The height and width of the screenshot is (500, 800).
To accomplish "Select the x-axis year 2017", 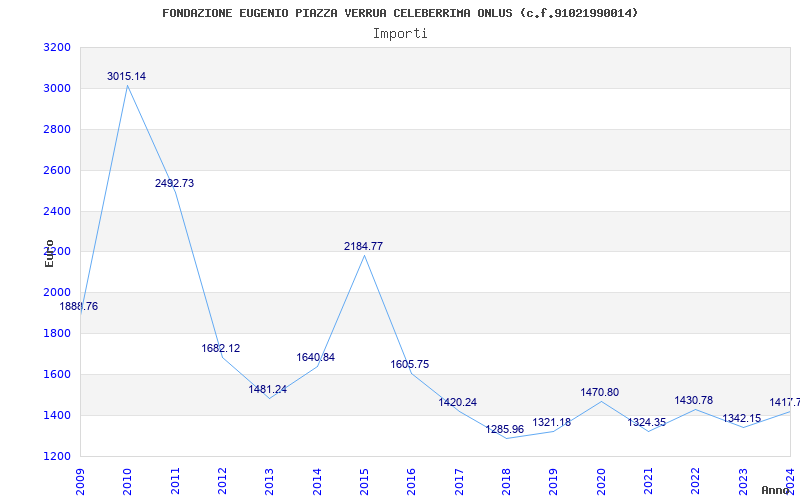I will [x=459, y=481].
